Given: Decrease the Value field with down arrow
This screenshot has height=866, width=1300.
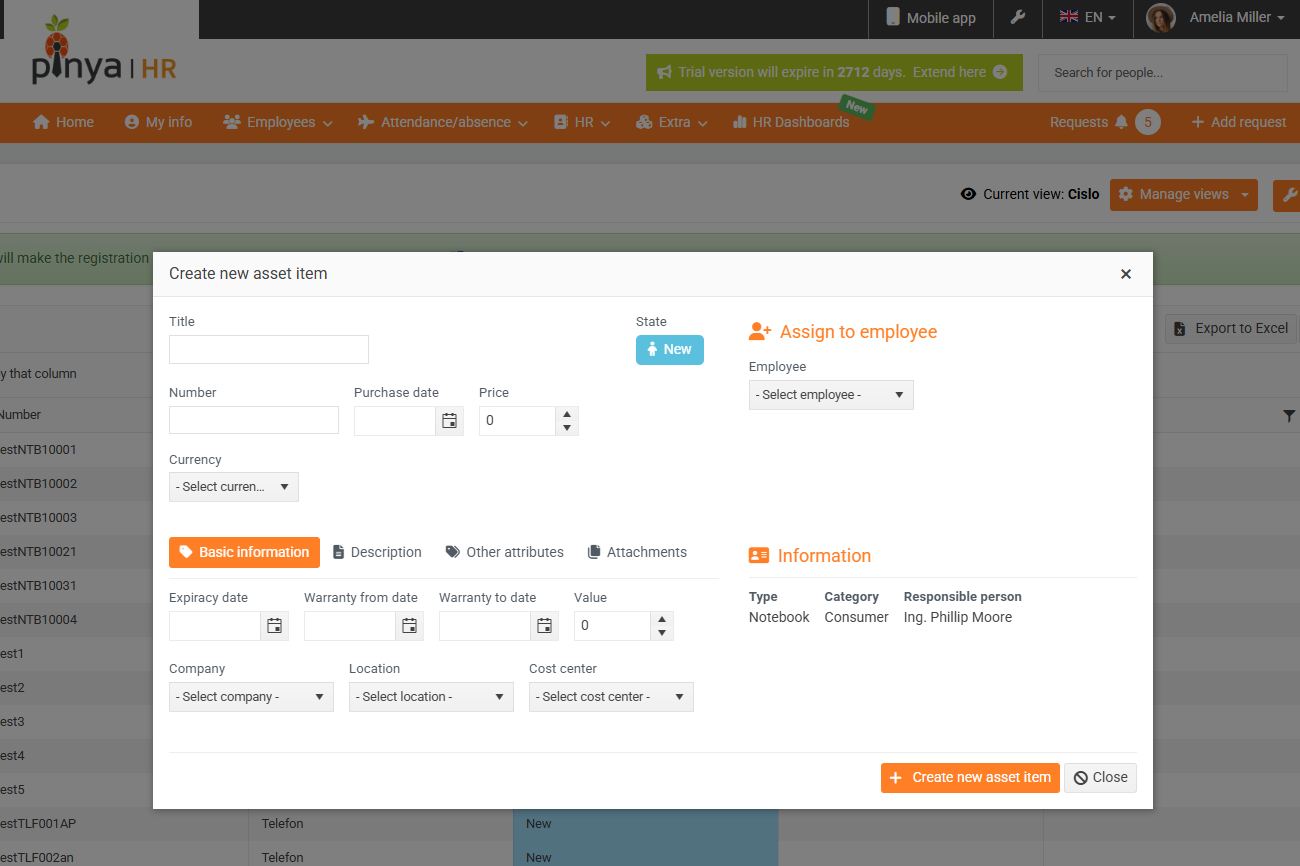Looking at the screenshot, I should (662, 633).
